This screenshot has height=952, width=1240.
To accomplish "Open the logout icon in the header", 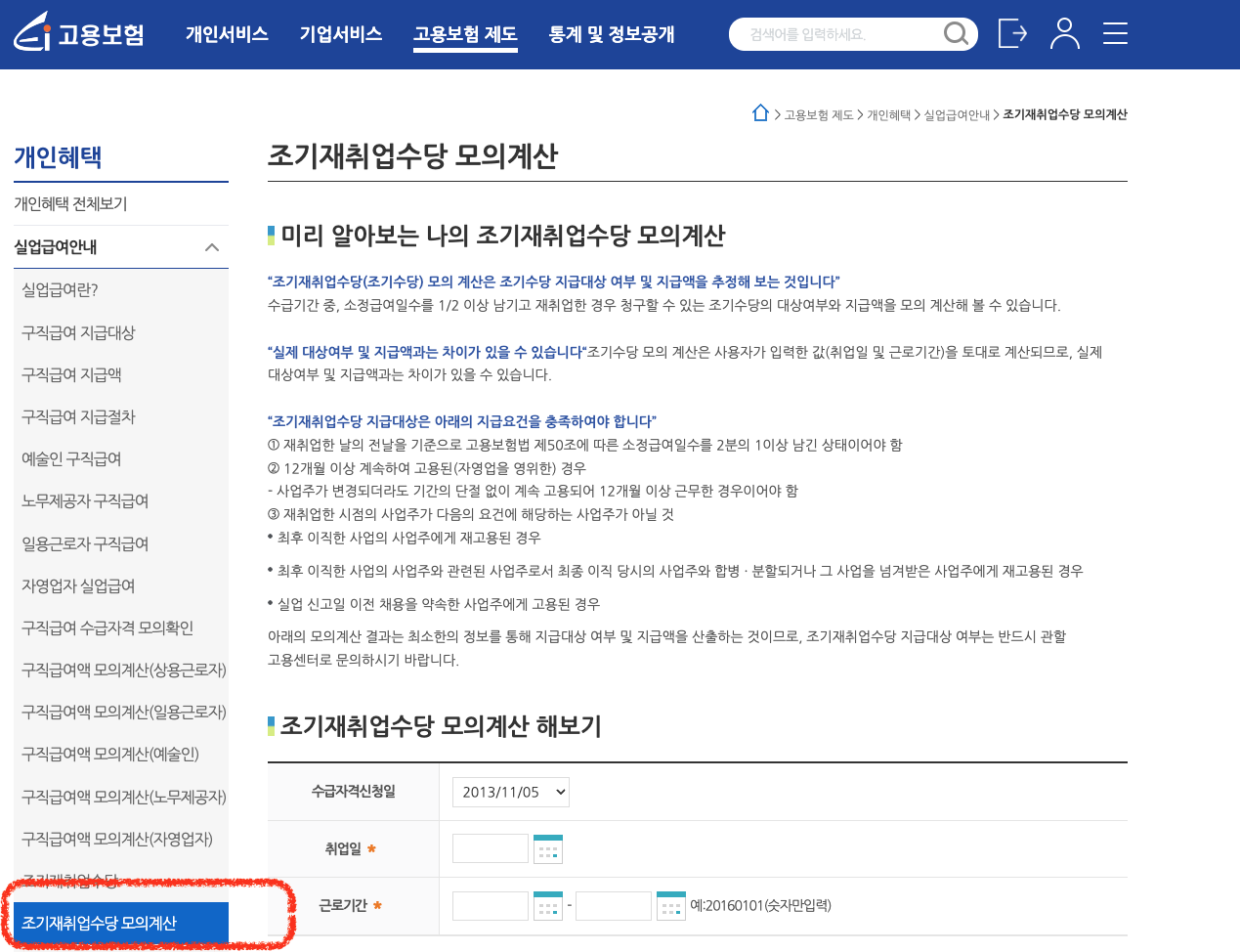I will pyautogui.click(x=1013, y=33).
